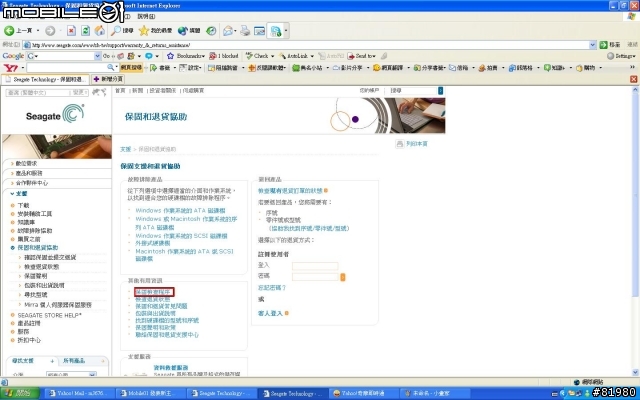Click the 新增分頁 new tab button
This screenshot has width=640, height=400.
tap(108, 79)
